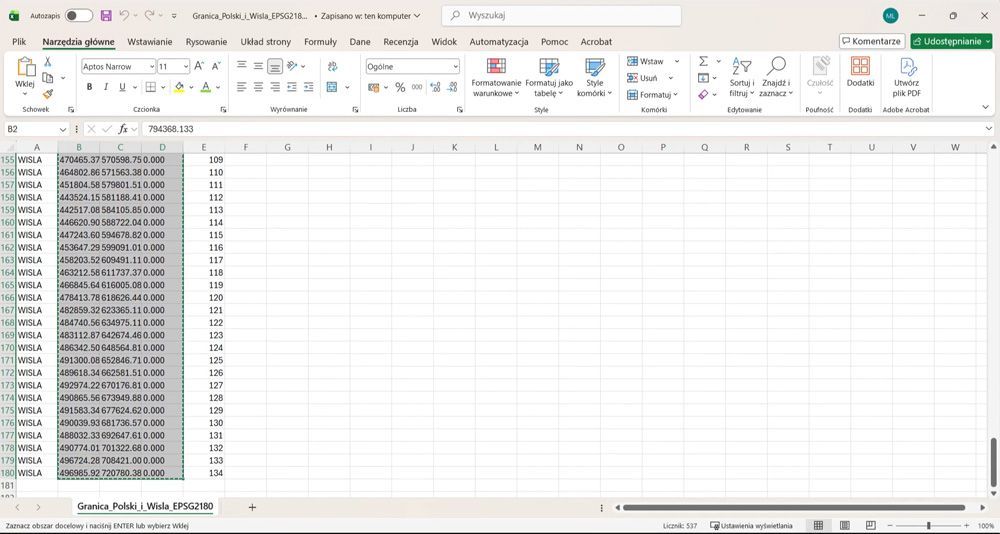Image resolution: width=1000 pixels, height=534 pixels.
Task: Click the AutoSum sigma icon
Action: point(703,61)
